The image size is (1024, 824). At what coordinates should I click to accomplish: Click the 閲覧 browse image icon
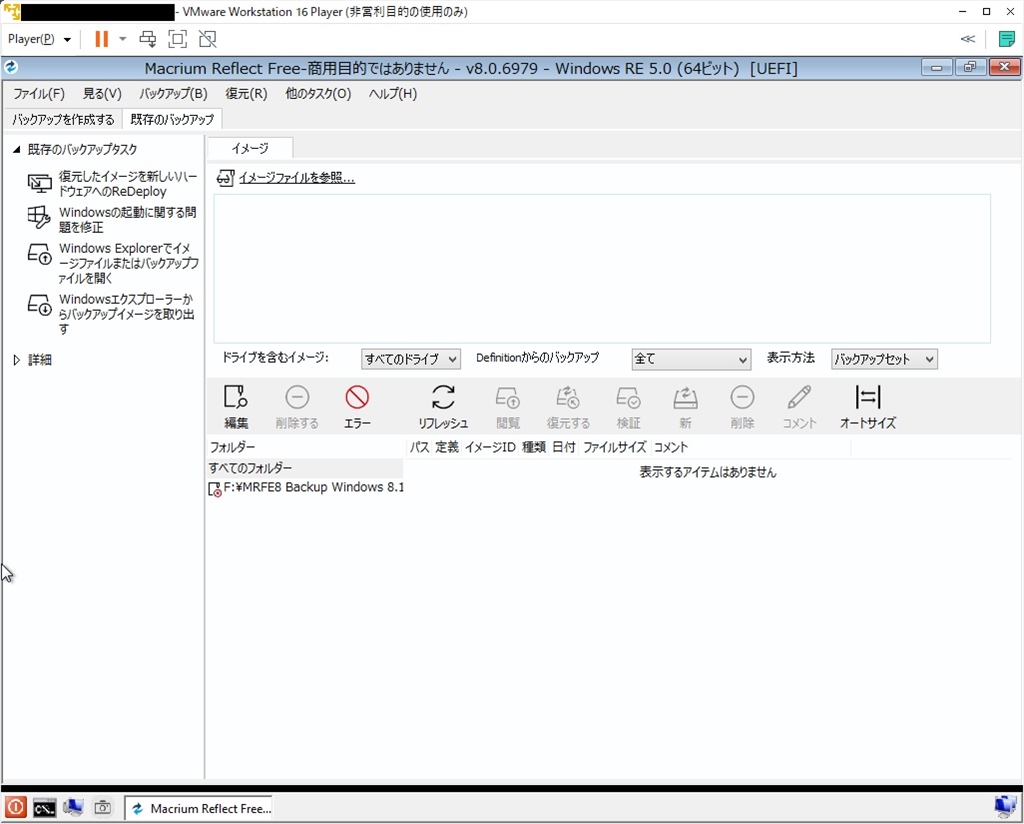(507, 397)
